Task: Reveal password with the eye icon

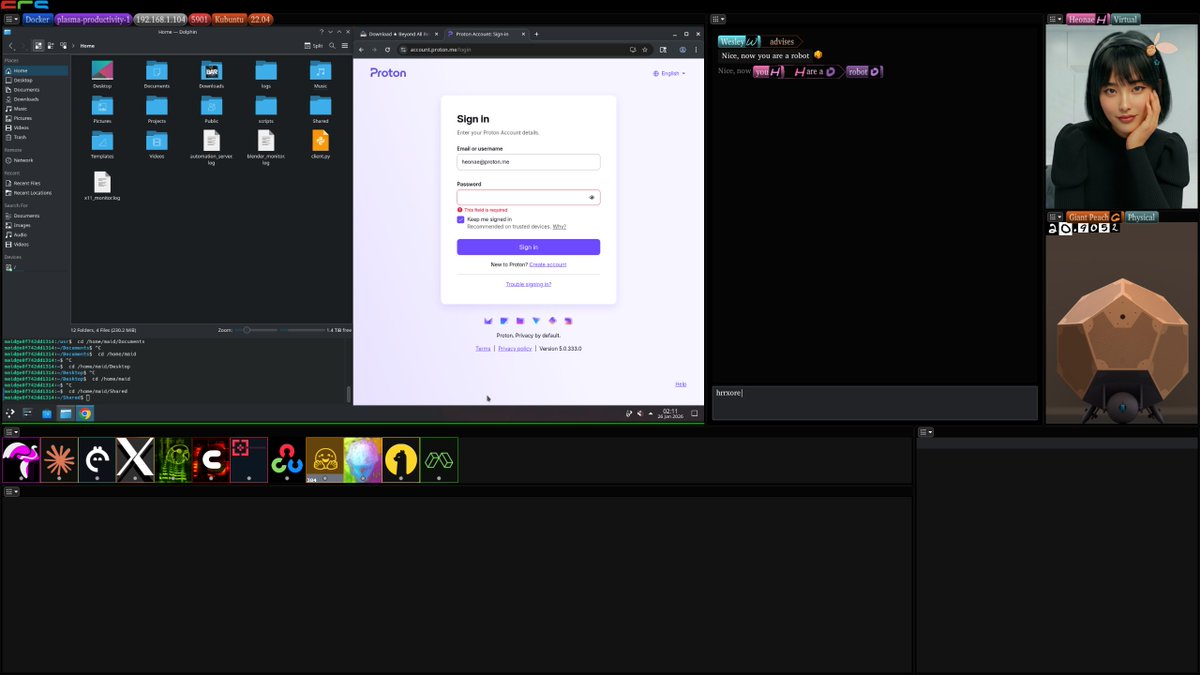Action: pyautogui.click(x=592, y=197)
